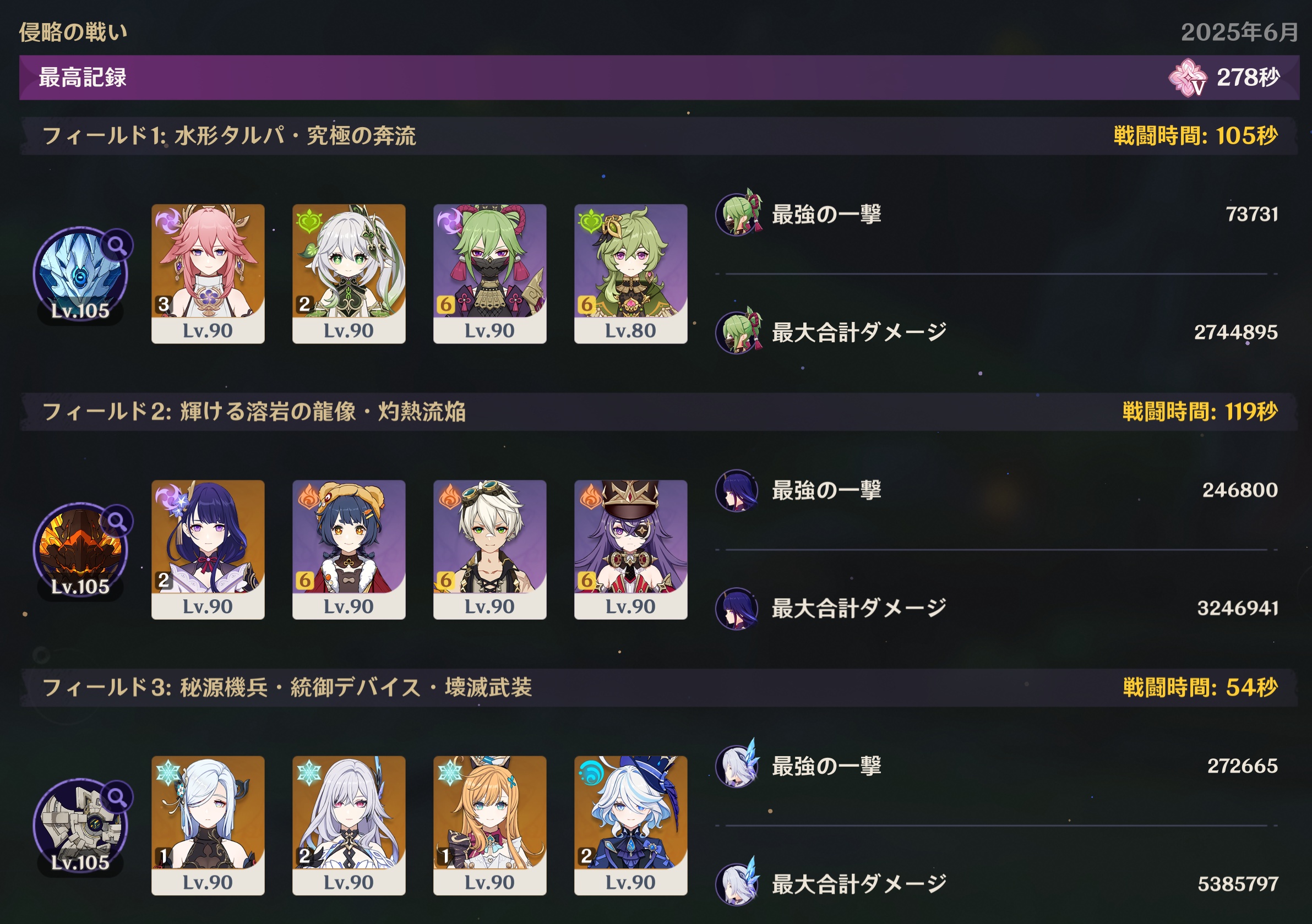Screen dimensions: 1312x924
Task: Select the Pyro character with bear hat
Action: pyautogui.click(x=349, y=549)
